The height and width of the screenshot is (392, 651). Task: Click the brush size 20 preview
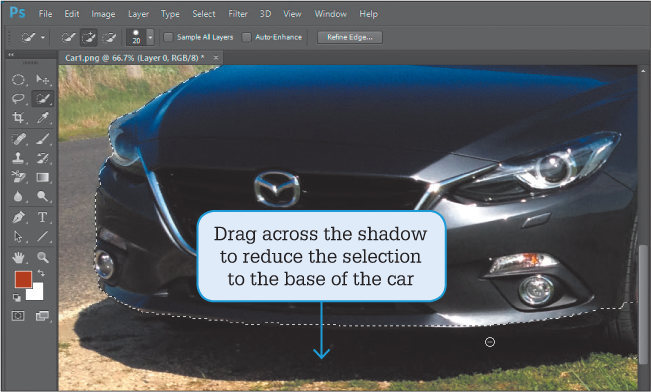pos(136,37)
